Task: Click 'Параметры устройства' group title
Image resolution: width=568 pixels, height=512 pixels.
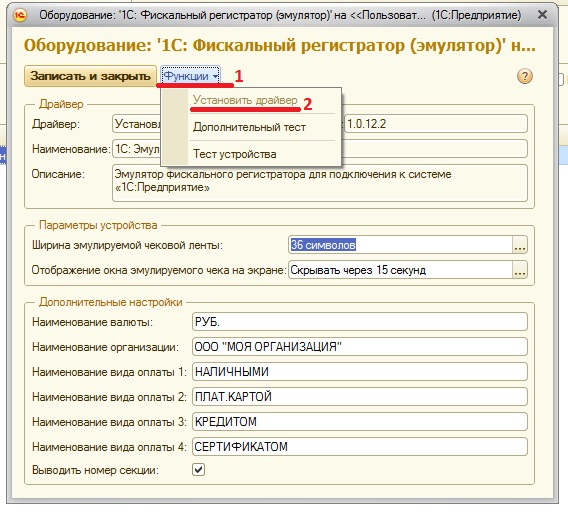Action: (x=98, y=225)
